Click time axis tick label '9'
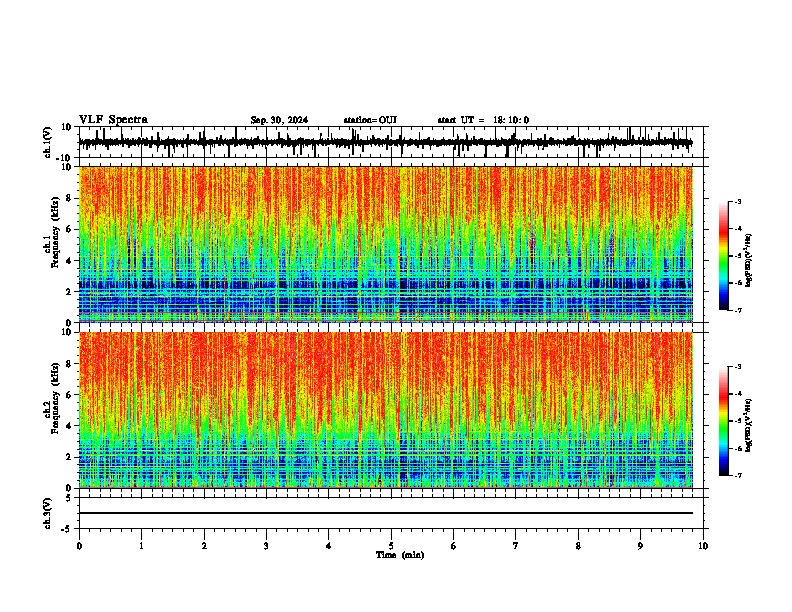Screen dimensions: 792x612 click(640, 546)
